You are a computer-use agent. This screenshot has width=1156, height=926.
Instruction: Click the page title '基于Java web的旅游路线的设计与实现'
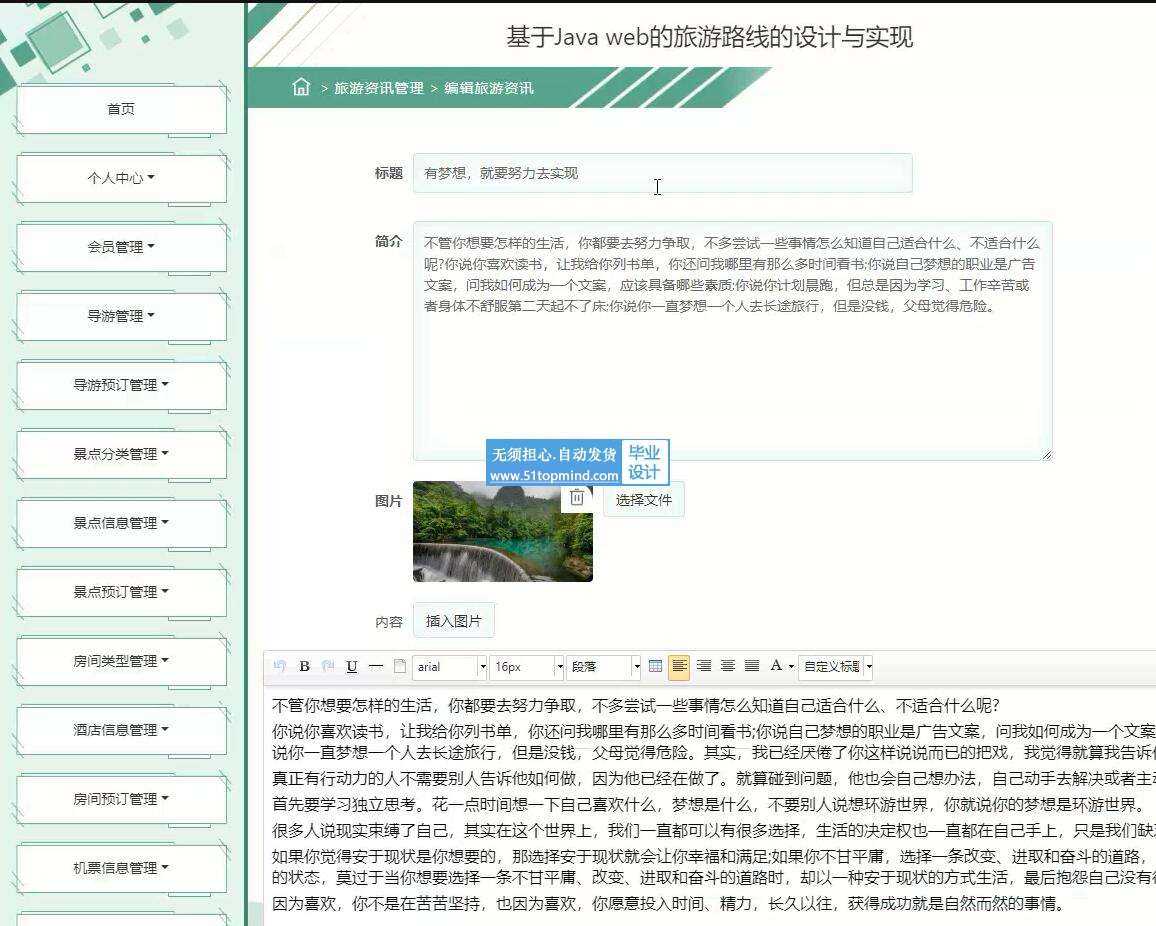[x=709, y=37]
